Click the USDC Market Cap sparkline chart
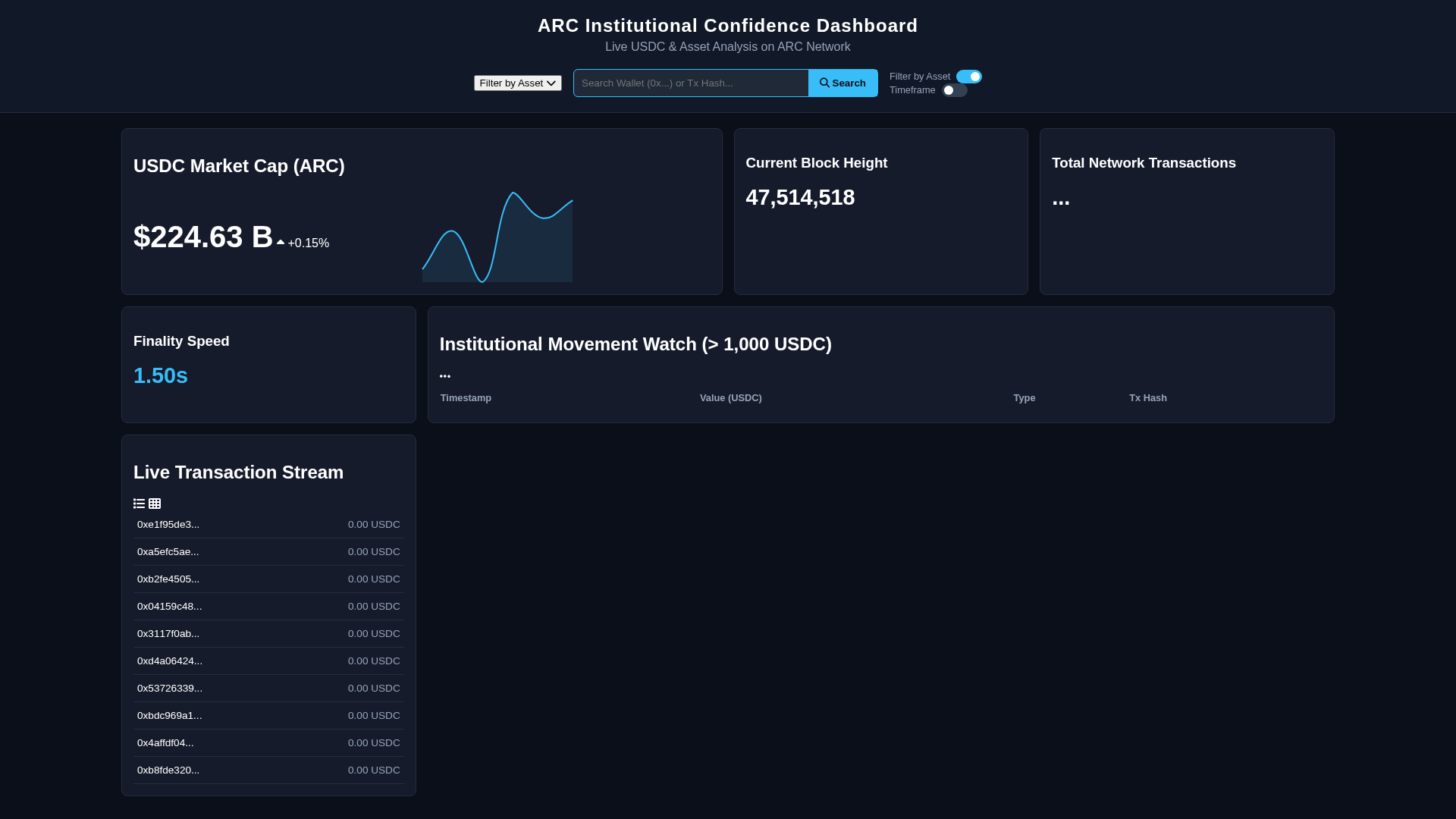This screenshot has height=819, width=1456. [497, 237]
